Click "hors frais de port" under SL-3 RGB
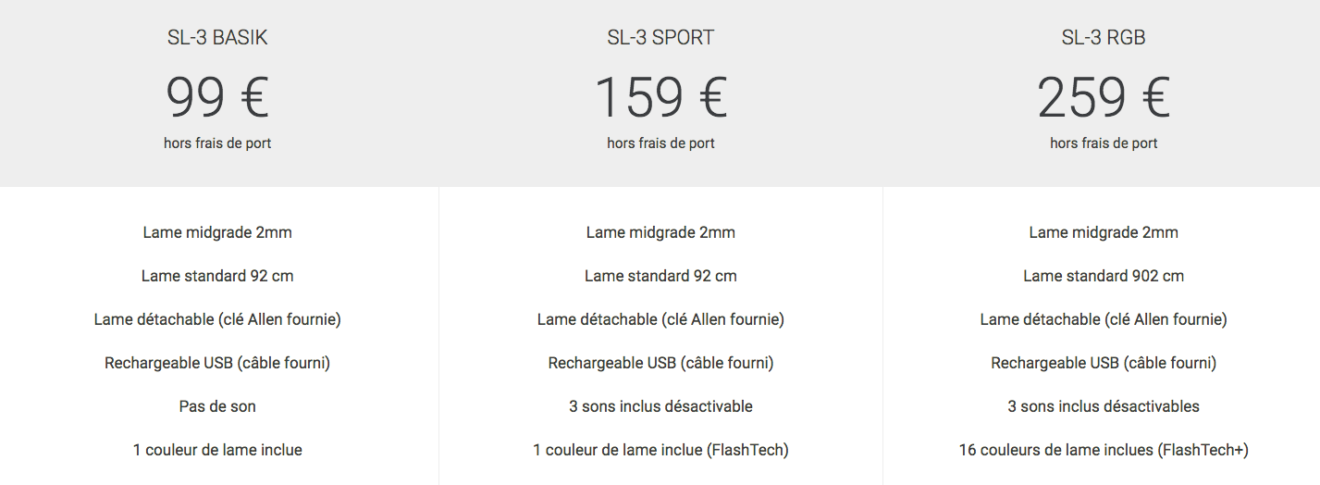This screenshot has width=1320, height=485. (1103, 143)
